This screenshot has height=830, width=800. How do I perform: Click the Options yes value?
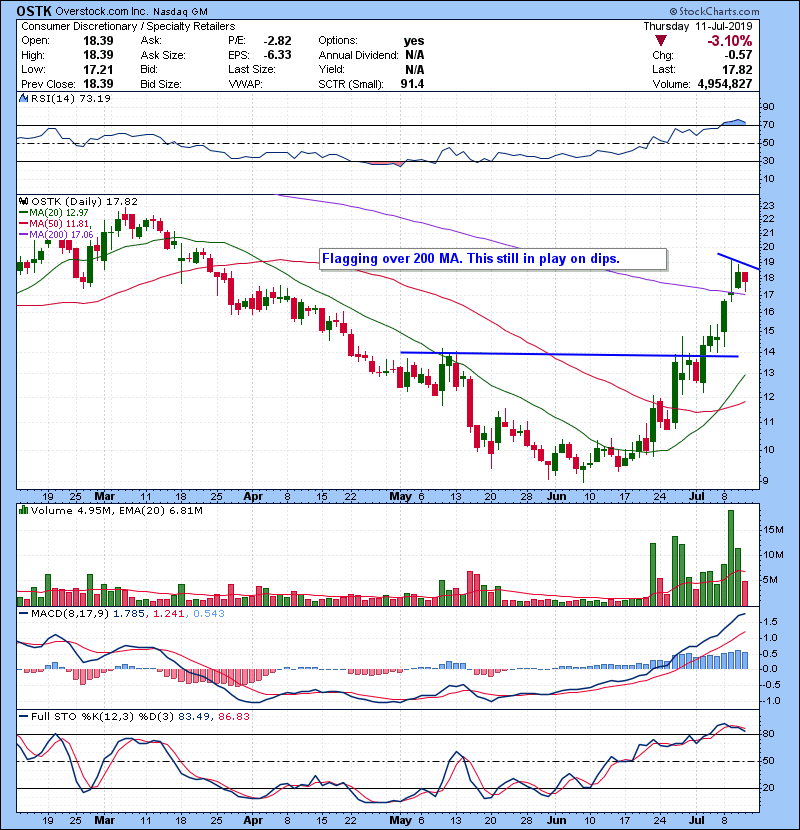click(414, 41)
